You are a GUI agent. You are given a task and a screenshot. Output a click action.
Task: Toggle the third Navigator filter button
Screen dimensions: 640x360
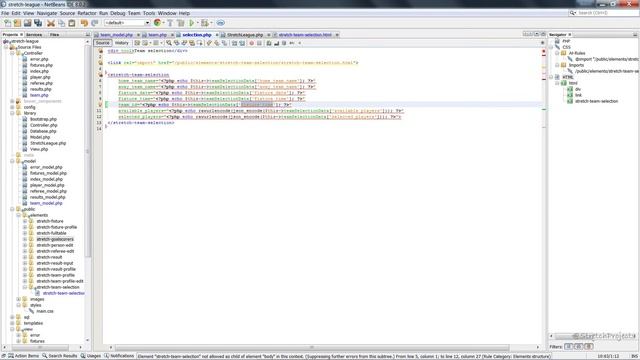coord(588,347)
